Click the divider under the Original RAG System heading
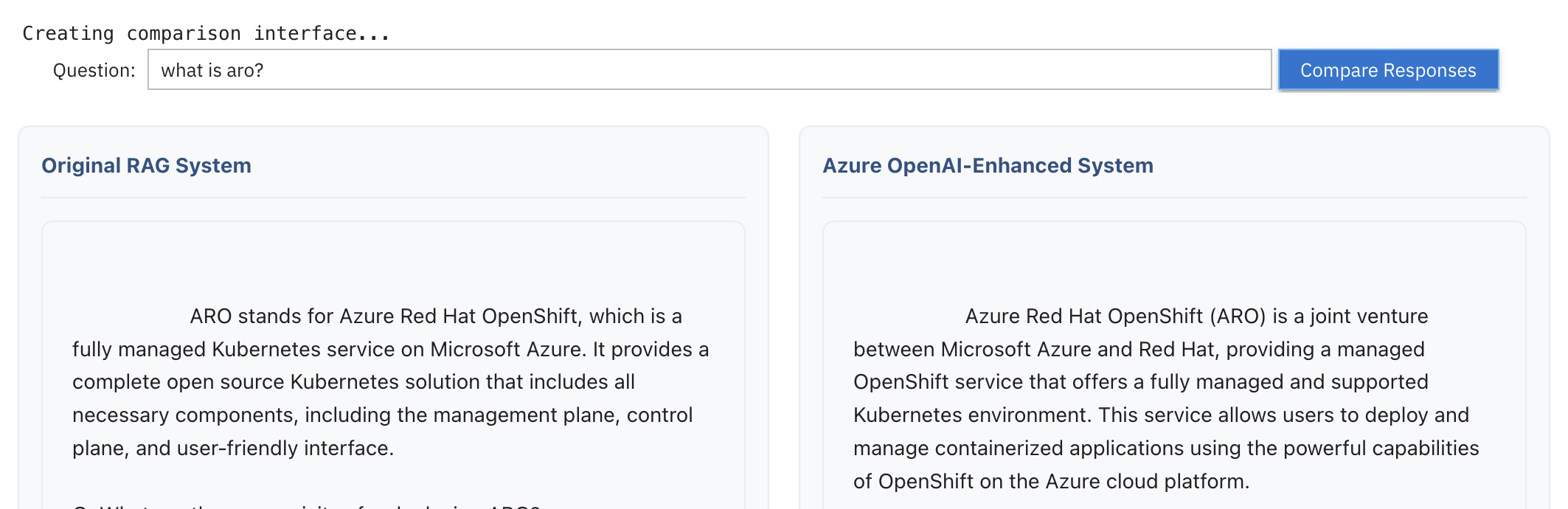Image resolution: width=1568 pixels, height=509 pixels. pyautogui.click(x=393, y=198)
